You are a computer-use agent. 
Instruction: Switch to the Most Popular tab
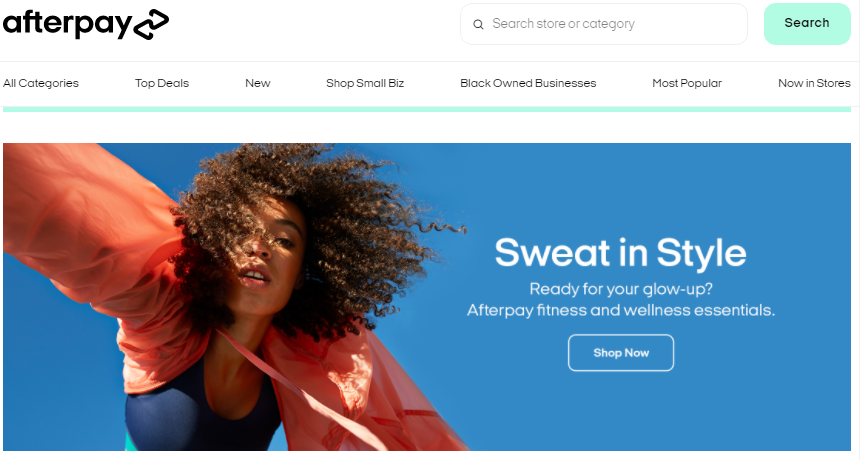687,83
